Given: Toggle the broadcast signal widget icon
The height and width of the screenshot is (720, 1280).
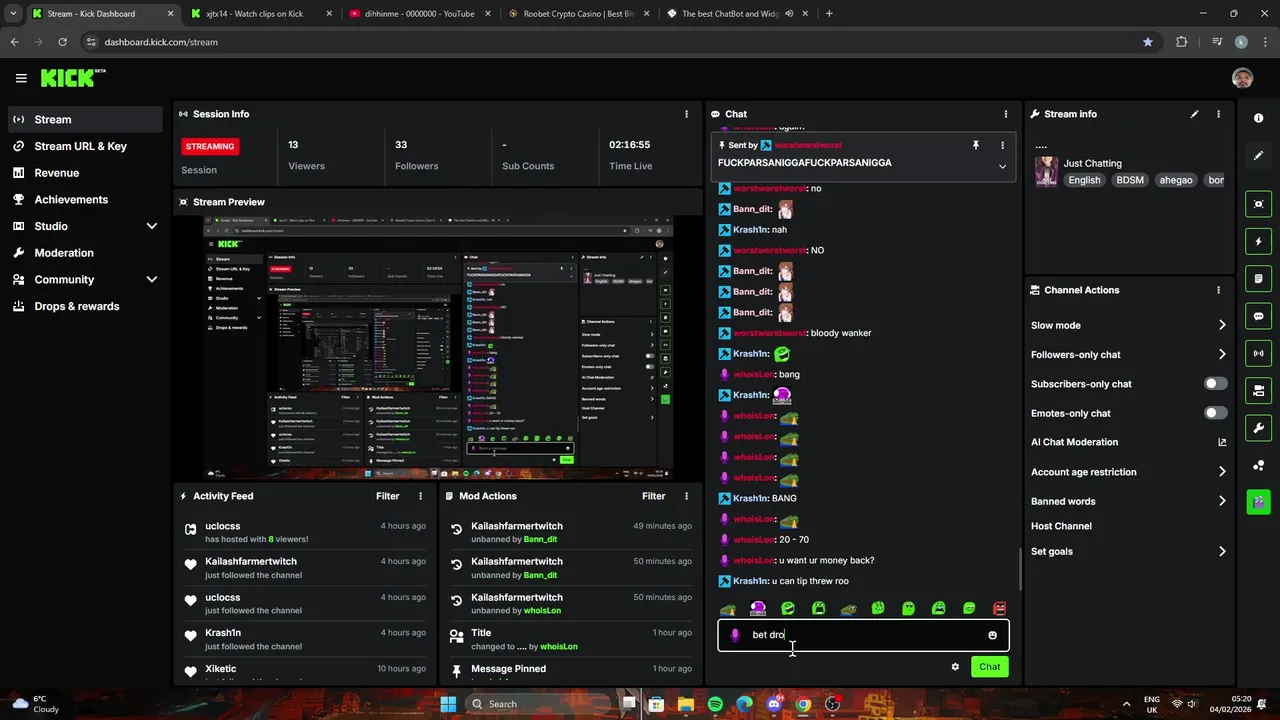Looking at the screenshot, I should 1258,353.
